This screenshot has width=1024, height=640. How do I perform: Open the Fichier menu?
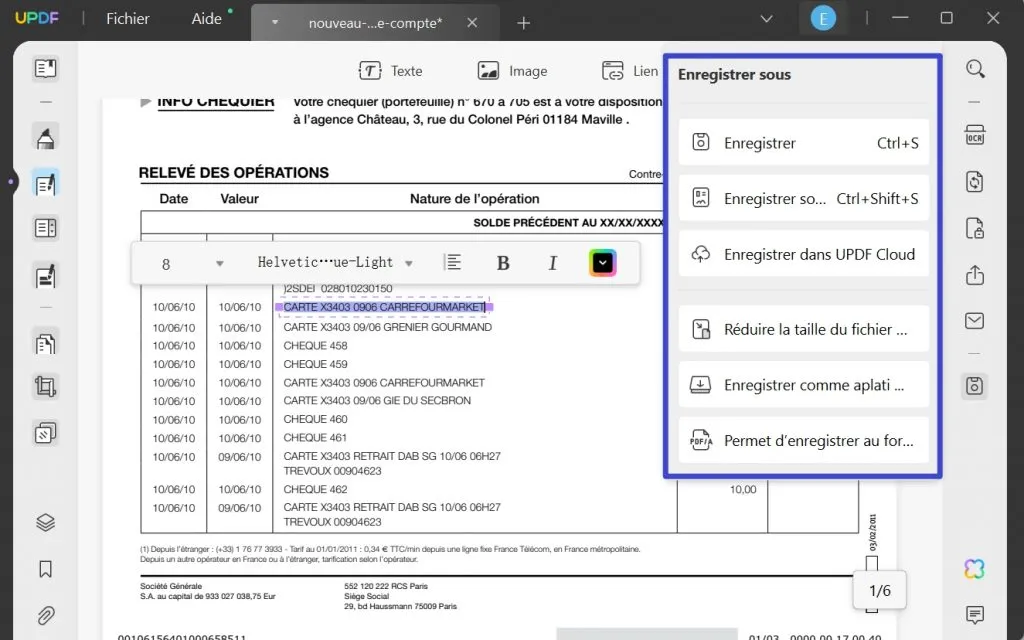(x=127, y=18)
